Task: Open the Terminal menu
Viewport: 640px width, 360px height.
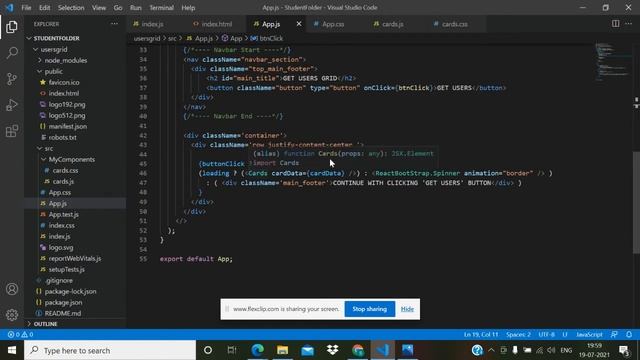Action: click(x=162, y=8)
